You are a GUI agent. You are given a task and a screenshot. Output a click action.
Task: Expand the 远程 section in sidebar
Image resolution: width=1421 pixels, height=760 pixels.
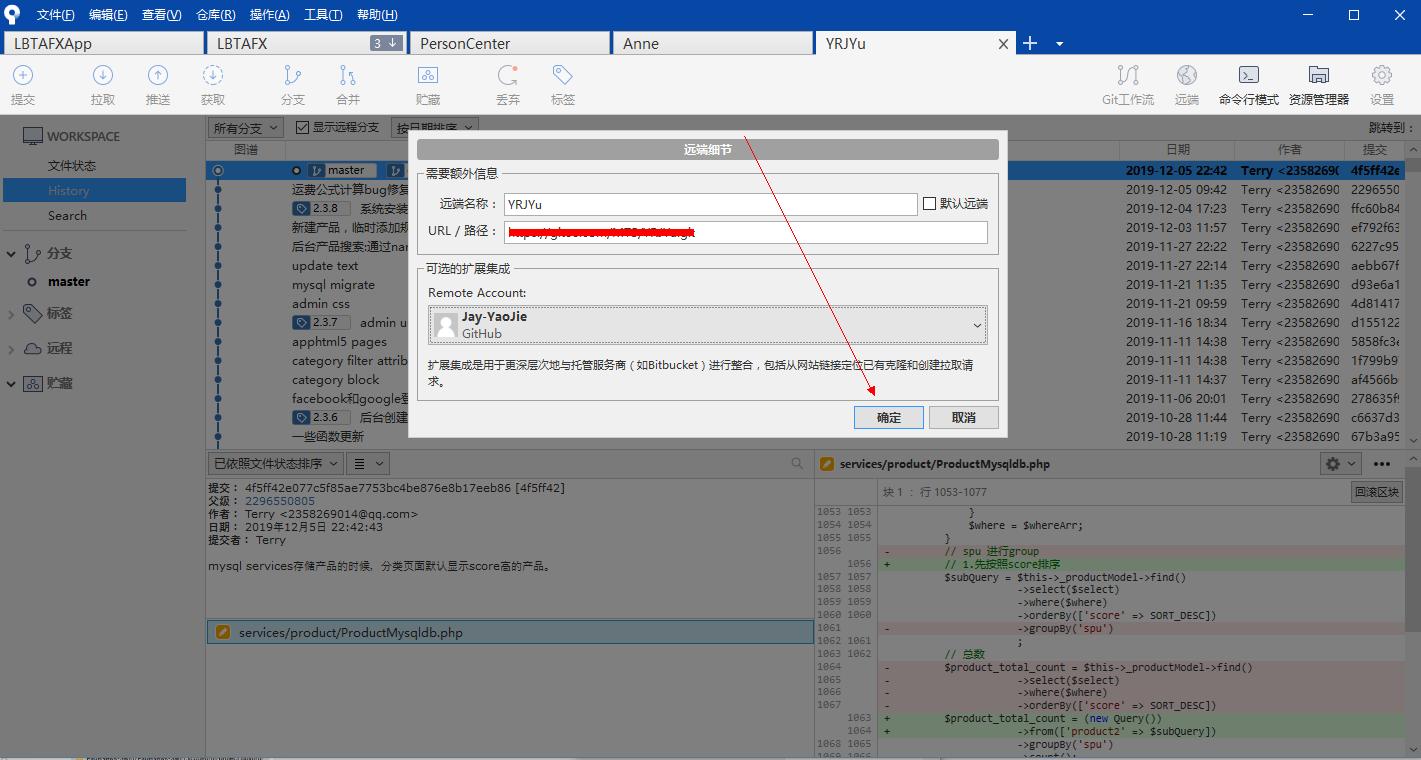point(11,349)
